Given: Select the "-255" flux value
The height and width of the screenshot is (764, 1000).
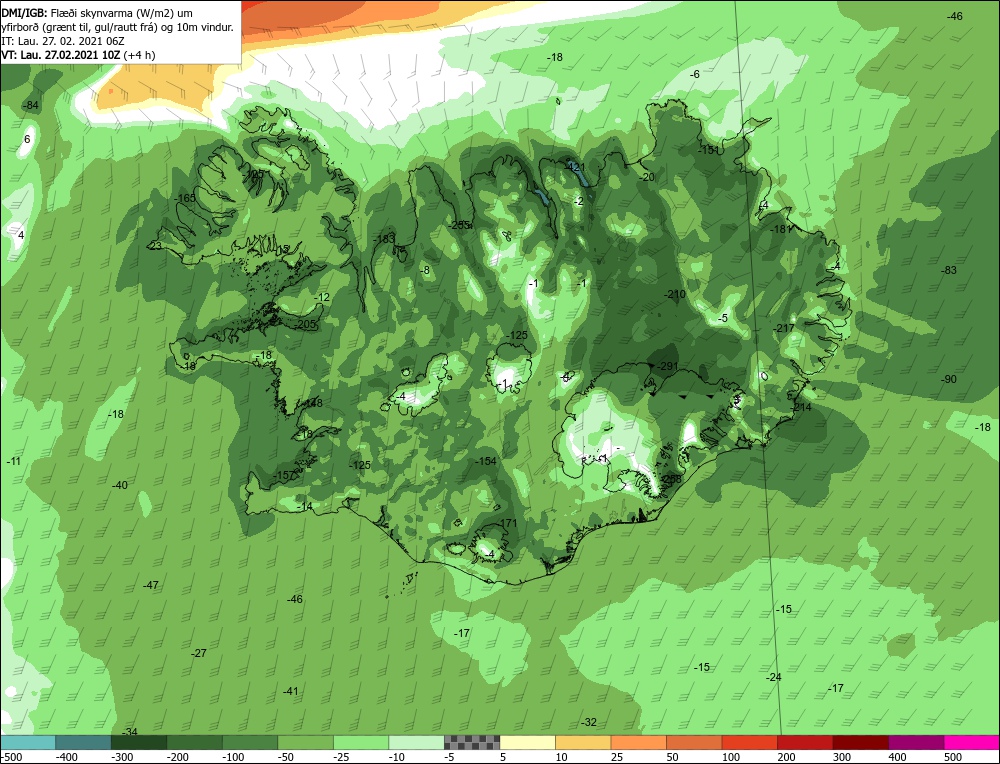Looking at the screenshot, I should (x=459, y=224).
